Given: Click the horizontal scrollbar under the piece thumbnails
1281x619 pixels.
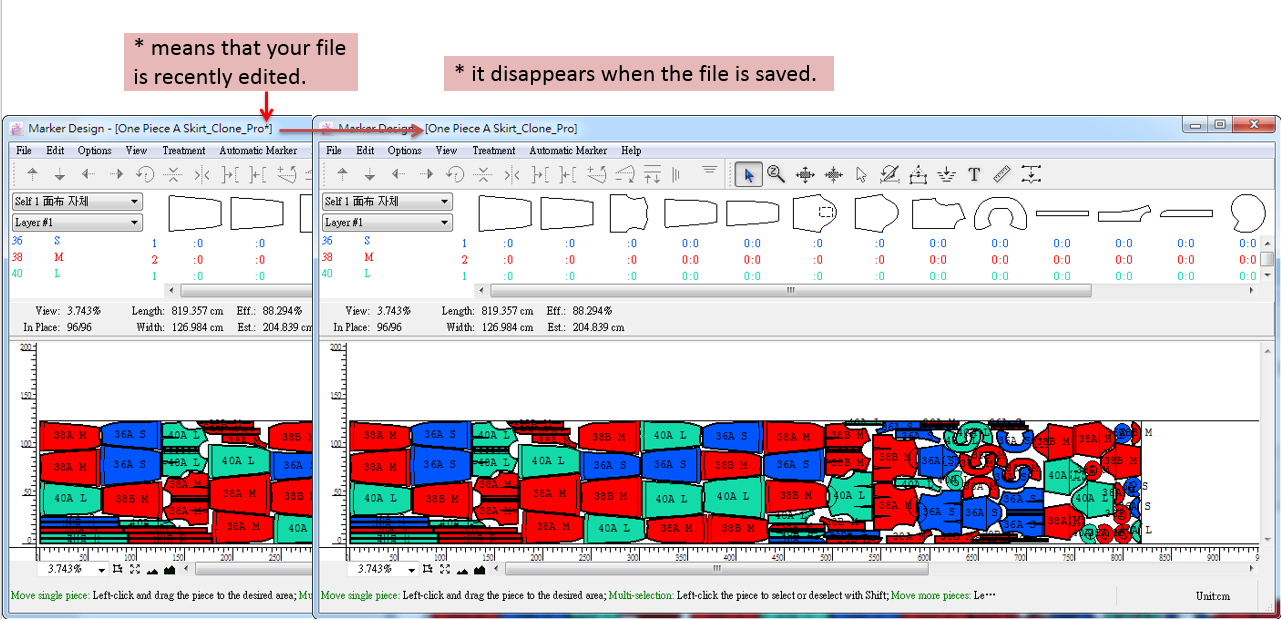Looking at the screenshot, I should (x=788, y=290).
